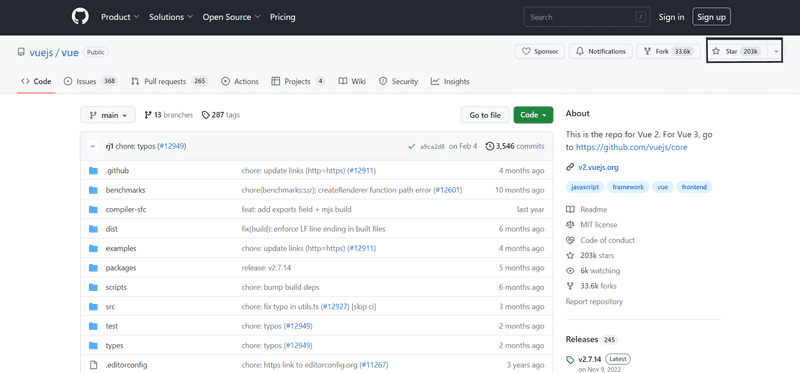The width and height of the screenshot is (800, 373).
Task: Open the Security tab
Action: pyautogui.click(x=398, y=81)
